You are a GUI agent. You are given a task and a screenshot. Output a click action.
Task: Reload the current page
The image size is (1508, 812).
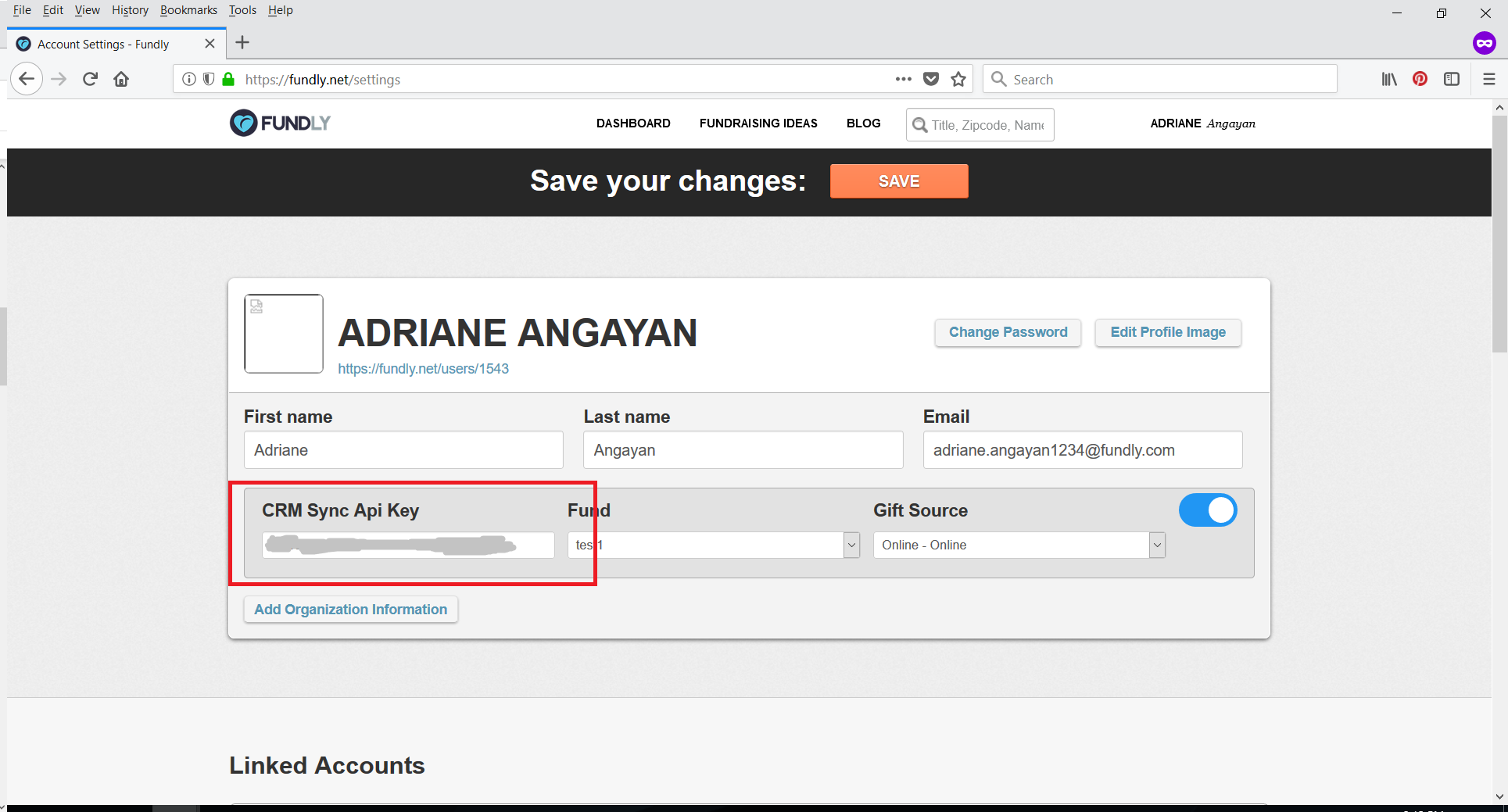click(x=90, y=79)
